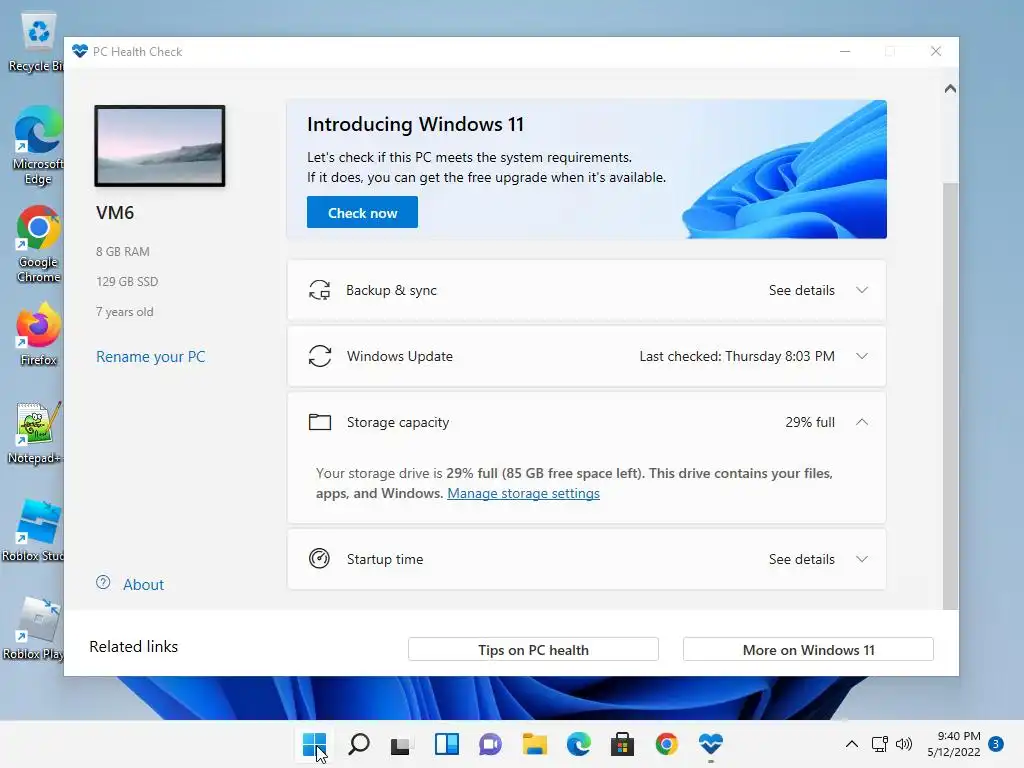Open the Windows Start menu
The height and width of the screenshot is (768, 1024).
[314, 744]
